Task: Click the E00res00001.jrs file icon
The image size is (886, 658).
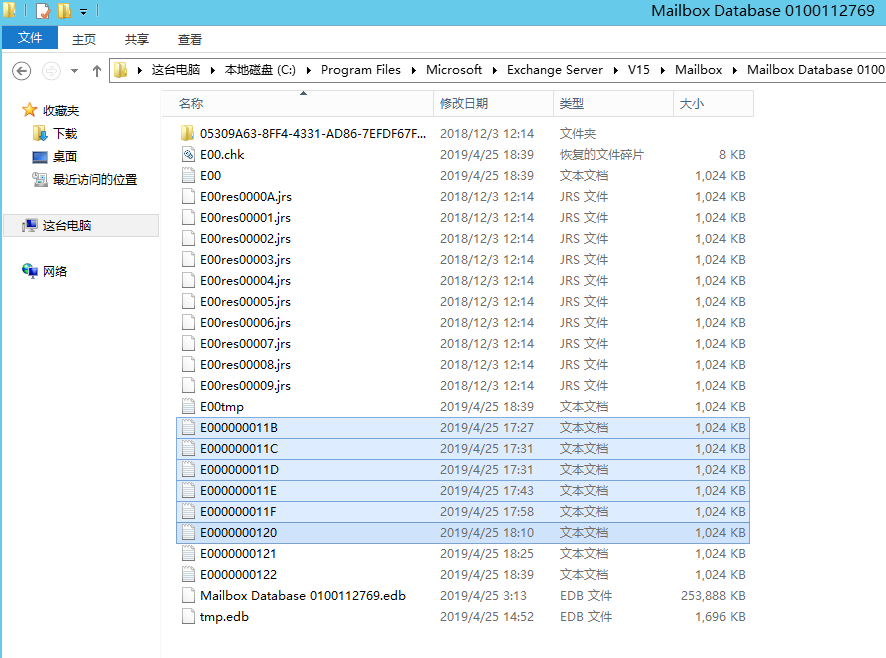Action: pos(188,217)
